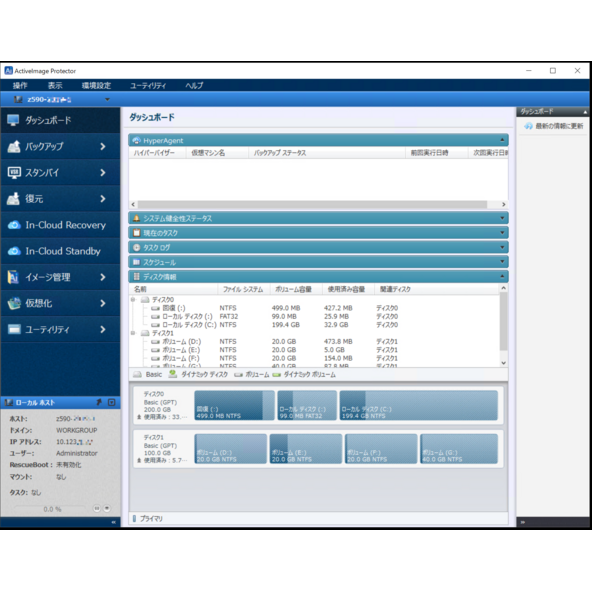Viewport: 592px width, 592px height.
Task: Collapse the HyperAgent panel
Action: coord(502,140)
